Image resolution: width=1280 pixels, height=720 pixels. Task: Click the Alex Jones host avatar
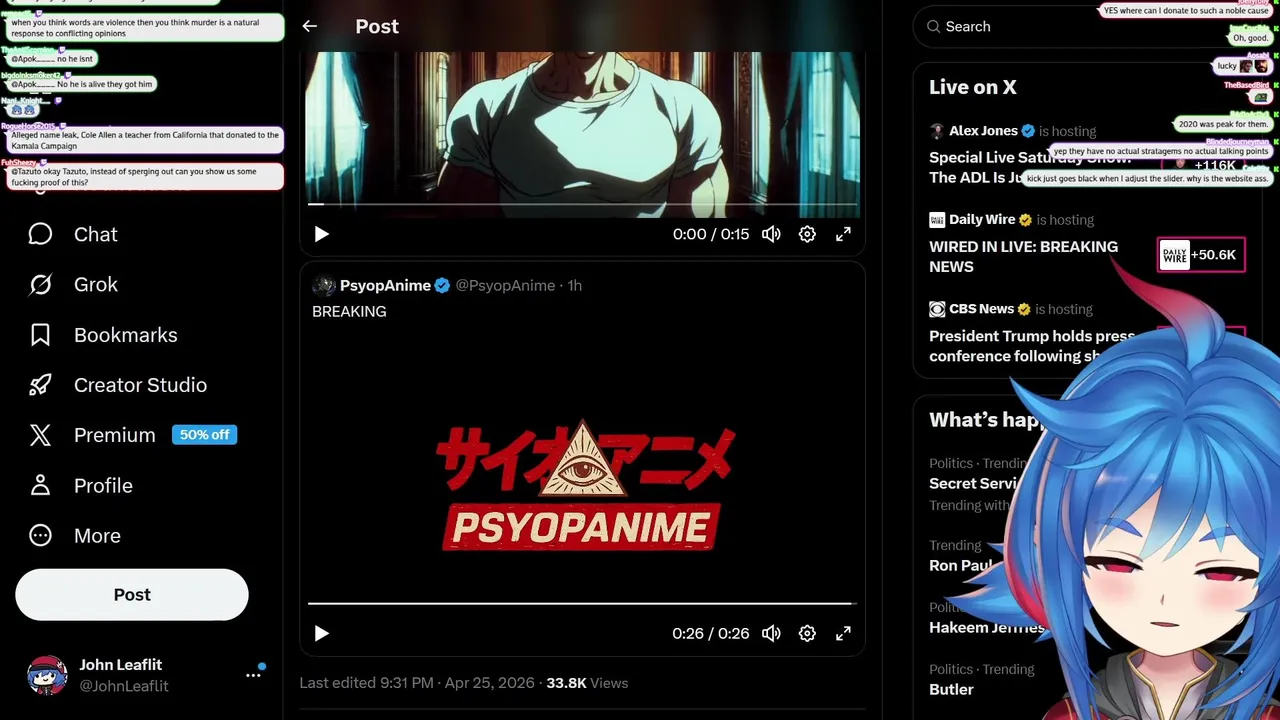tap(937, 131)
